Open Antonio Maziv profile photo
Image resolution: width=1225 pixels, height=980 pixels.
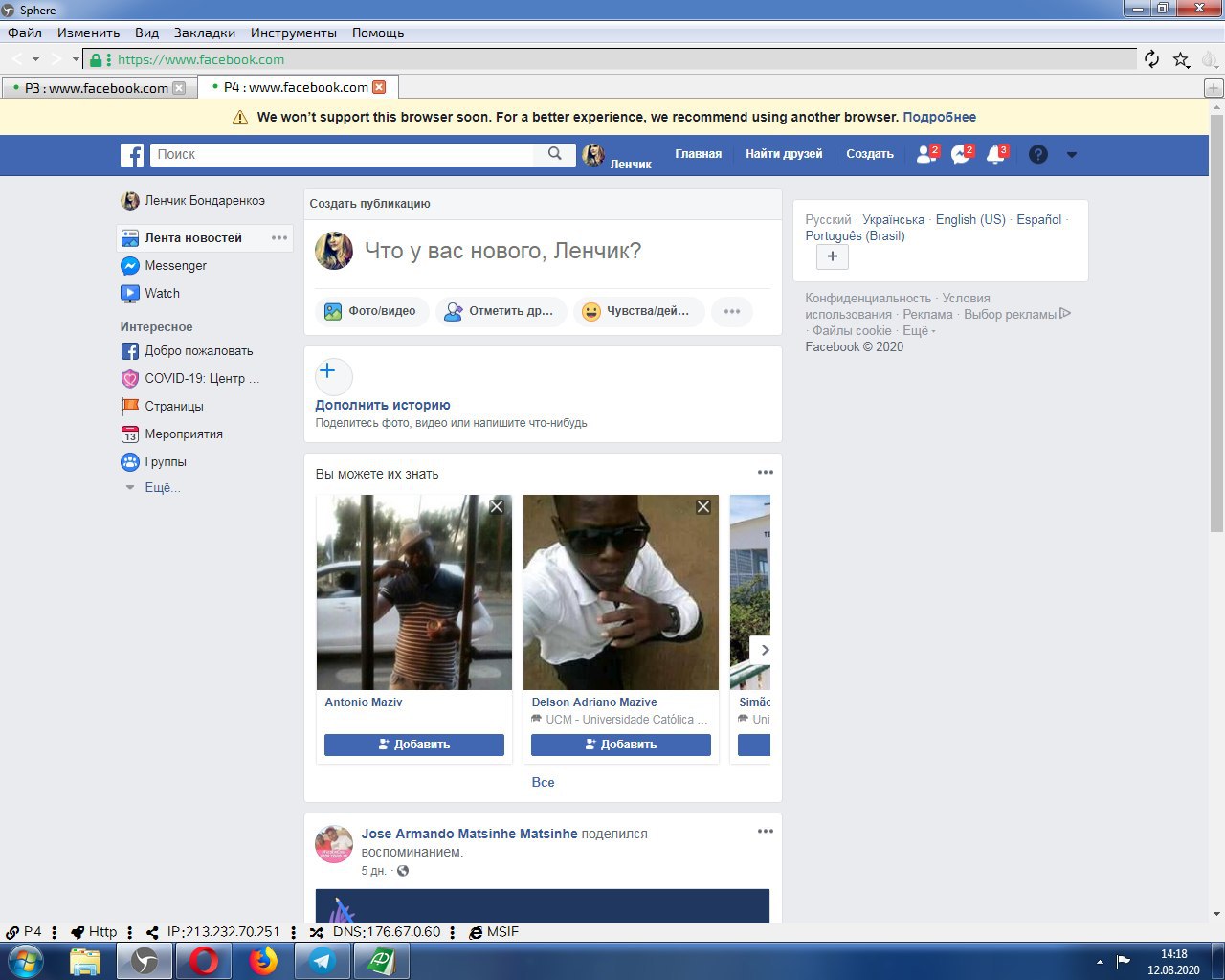[414, 592]
